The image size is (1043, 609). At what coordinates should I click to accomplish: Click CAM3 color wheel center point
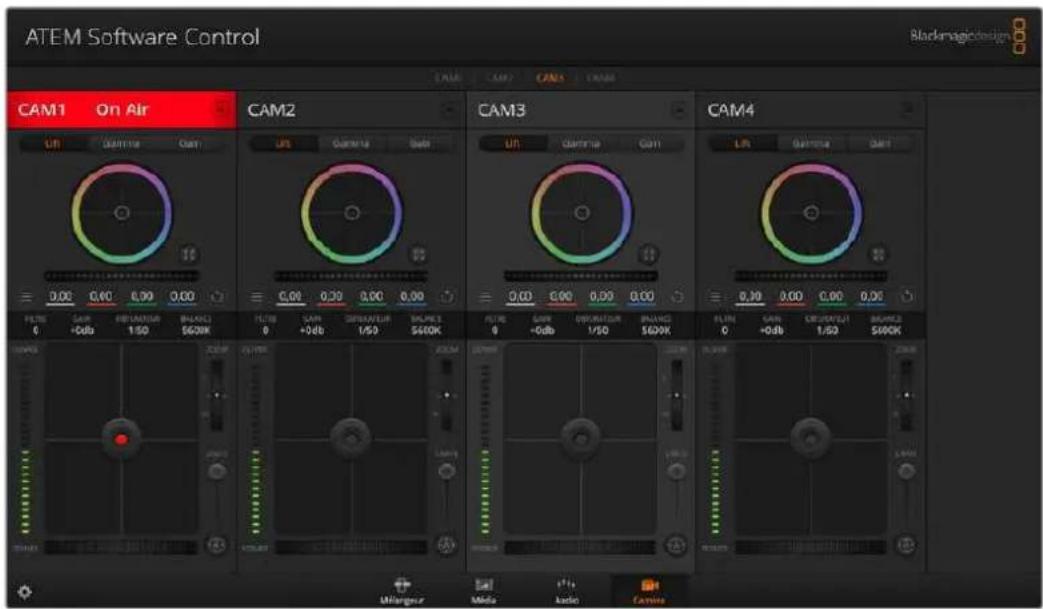point(582,213)
